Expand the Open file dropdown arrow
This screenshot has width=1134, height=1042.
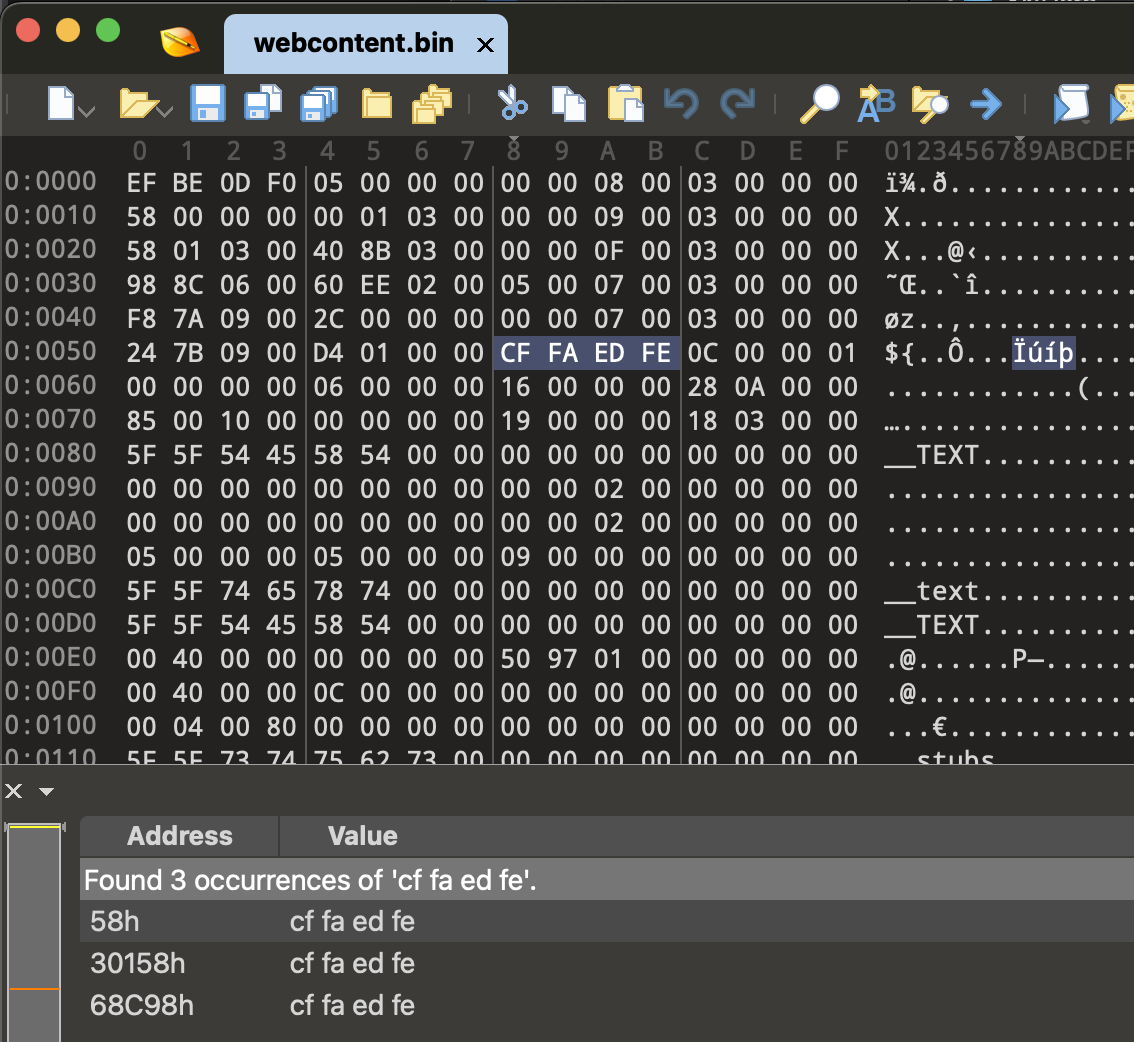(165, 111)
